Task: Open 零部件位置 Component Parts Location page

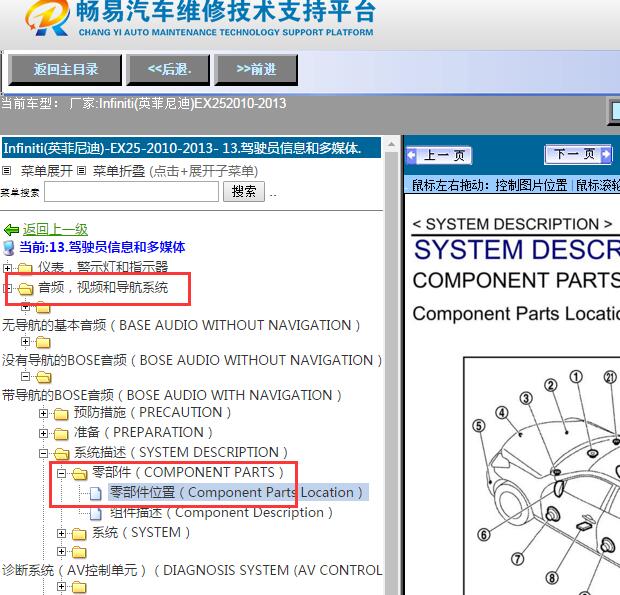Action: point(236,493)
